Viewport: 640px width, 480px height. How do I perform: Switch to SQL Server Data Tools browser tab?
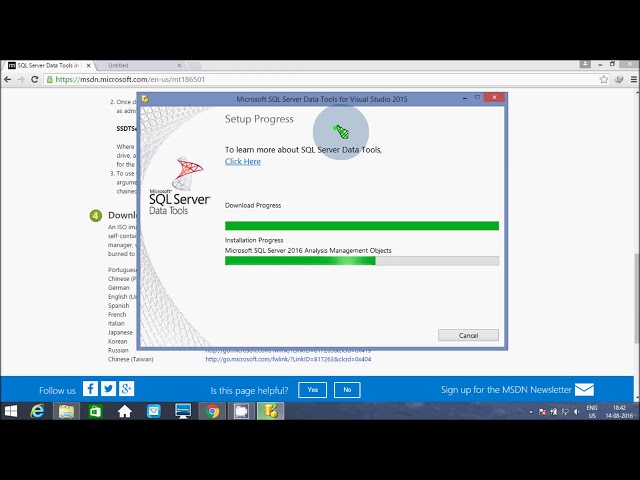pyautogui.click(x=48, y=65)
